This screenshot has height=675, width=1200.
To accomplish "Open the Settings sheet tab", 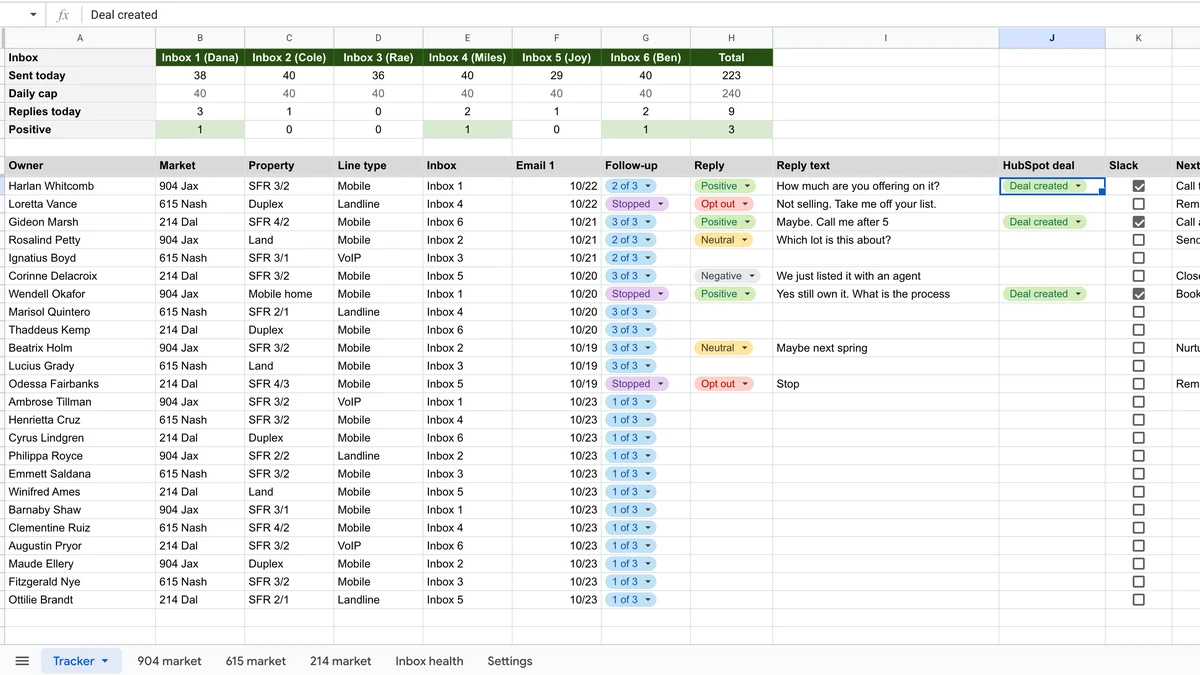I will (x=510, y=661).
